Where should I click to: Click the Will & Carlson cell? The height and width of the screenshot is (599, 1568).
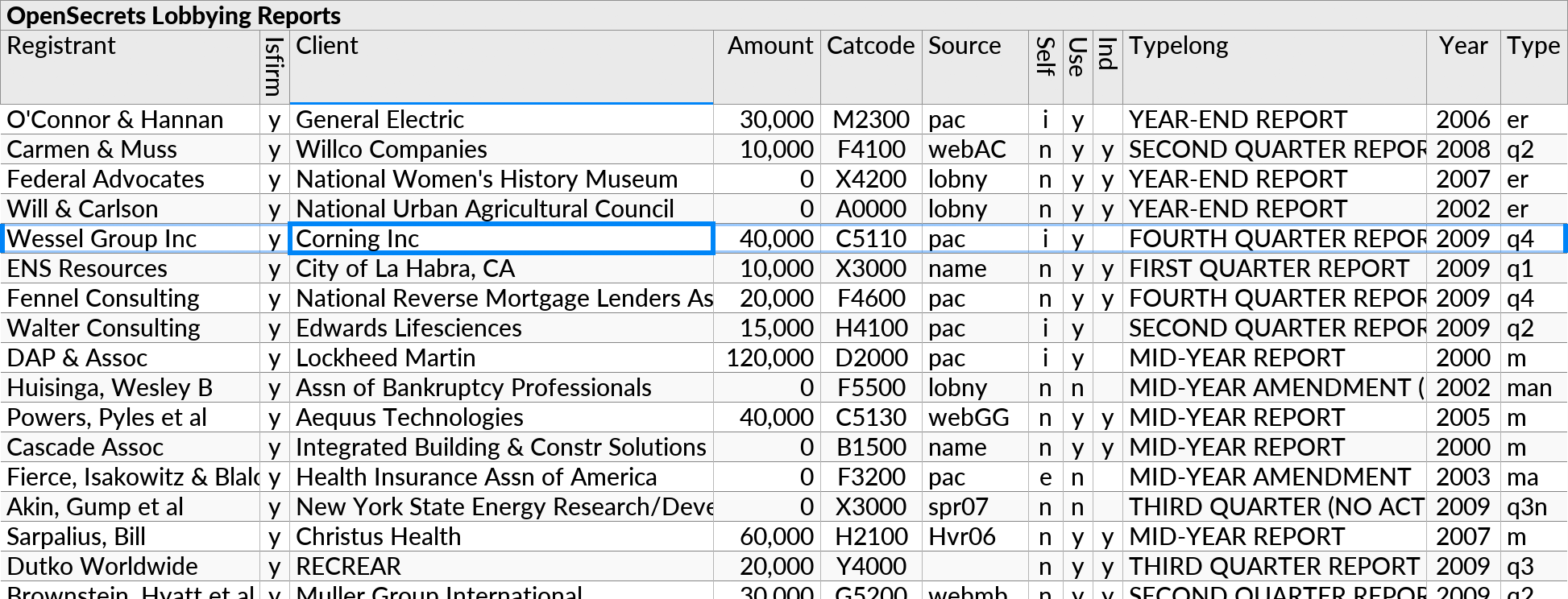pyautogui.click(x=131, y=209)
